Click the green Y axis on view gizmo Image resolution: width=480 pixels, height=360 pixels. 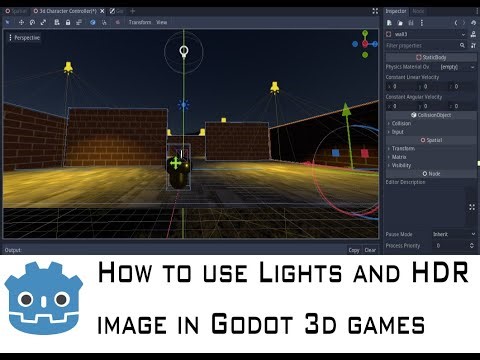pos(365,33)
